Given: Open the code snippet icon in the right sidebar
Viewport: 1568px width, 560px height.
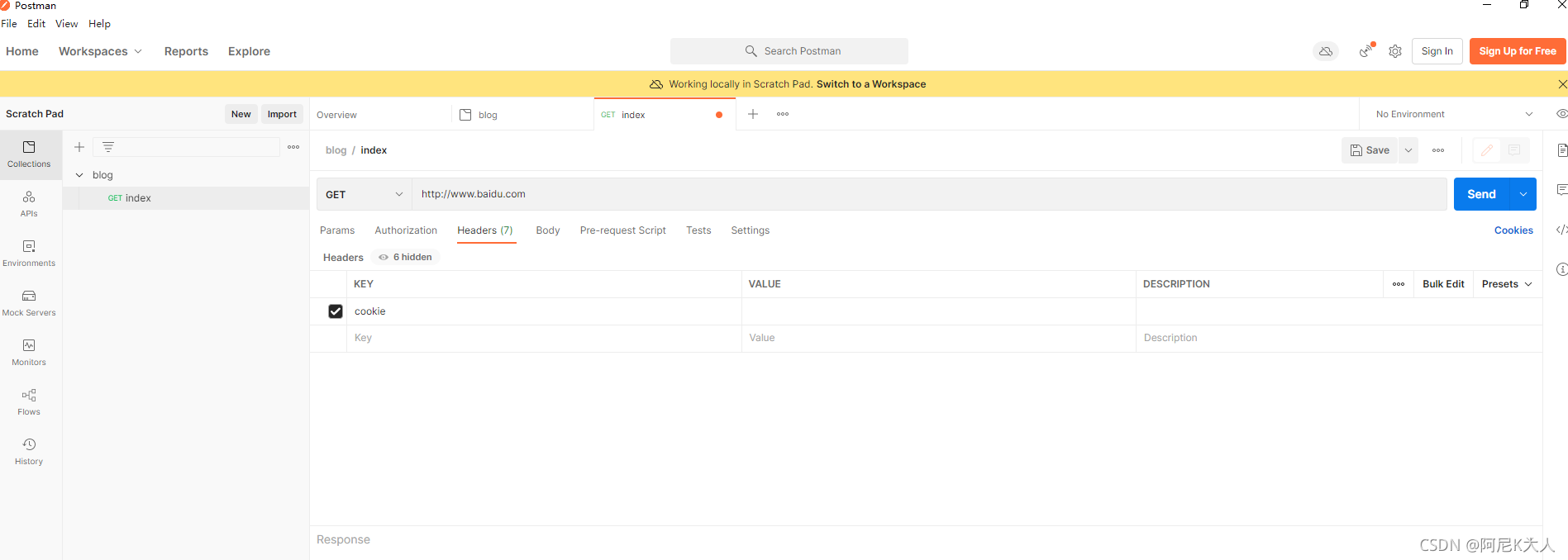Looking at the screenshot, I should tap(1561, 230).
